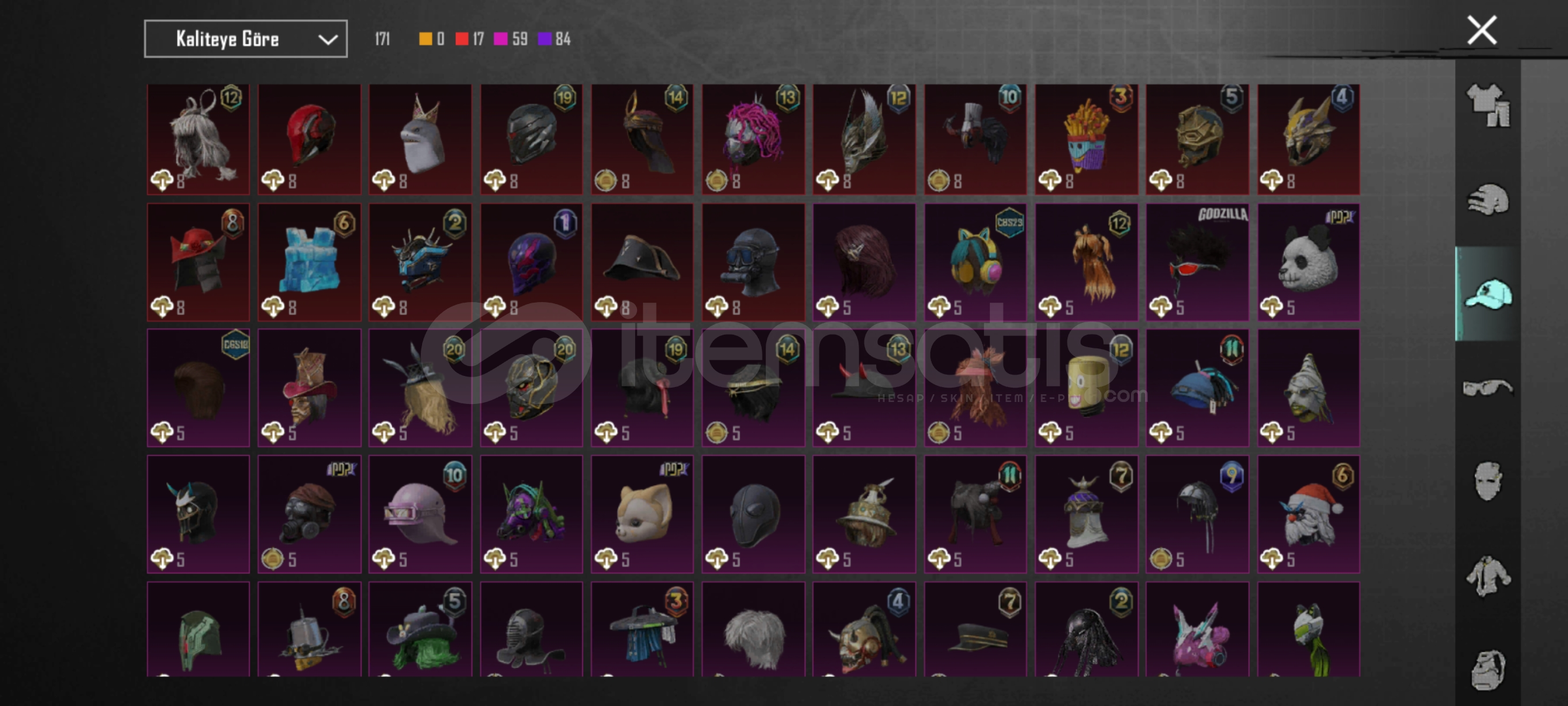Open the outfit set category icon
The width and height of the screenshot is (1568, 706).
(x=1488, y=105)
